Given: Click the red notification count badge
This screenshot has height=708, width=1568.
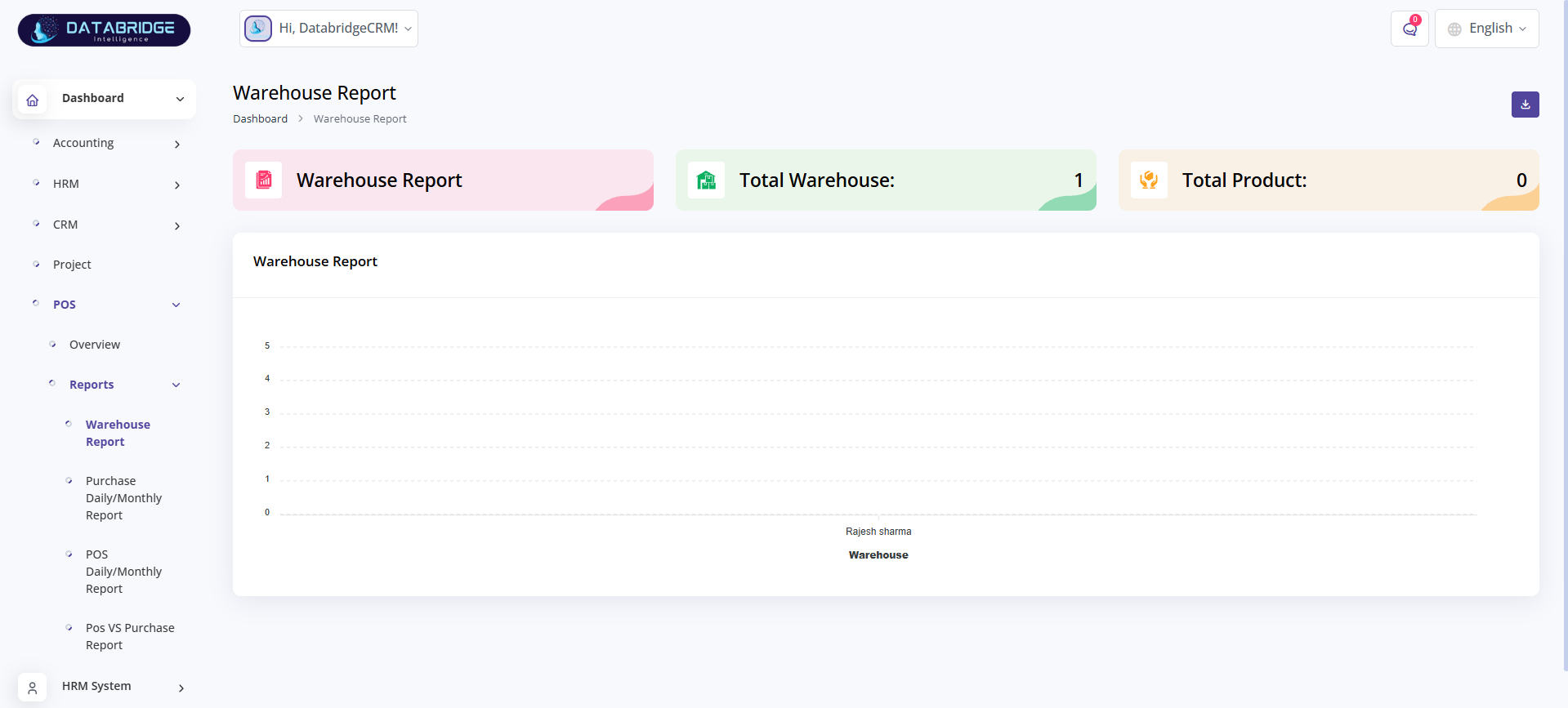Looking at the screenshot, I should (1415, 20).
